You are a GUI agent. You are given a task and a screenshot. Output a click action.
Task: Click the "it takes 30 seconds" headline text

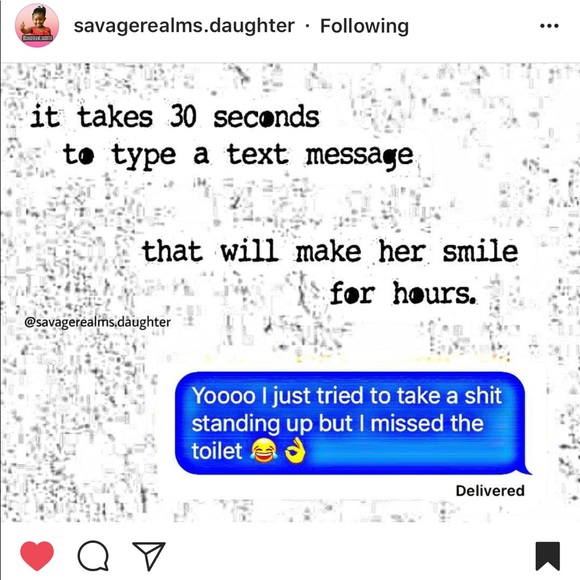175,116
